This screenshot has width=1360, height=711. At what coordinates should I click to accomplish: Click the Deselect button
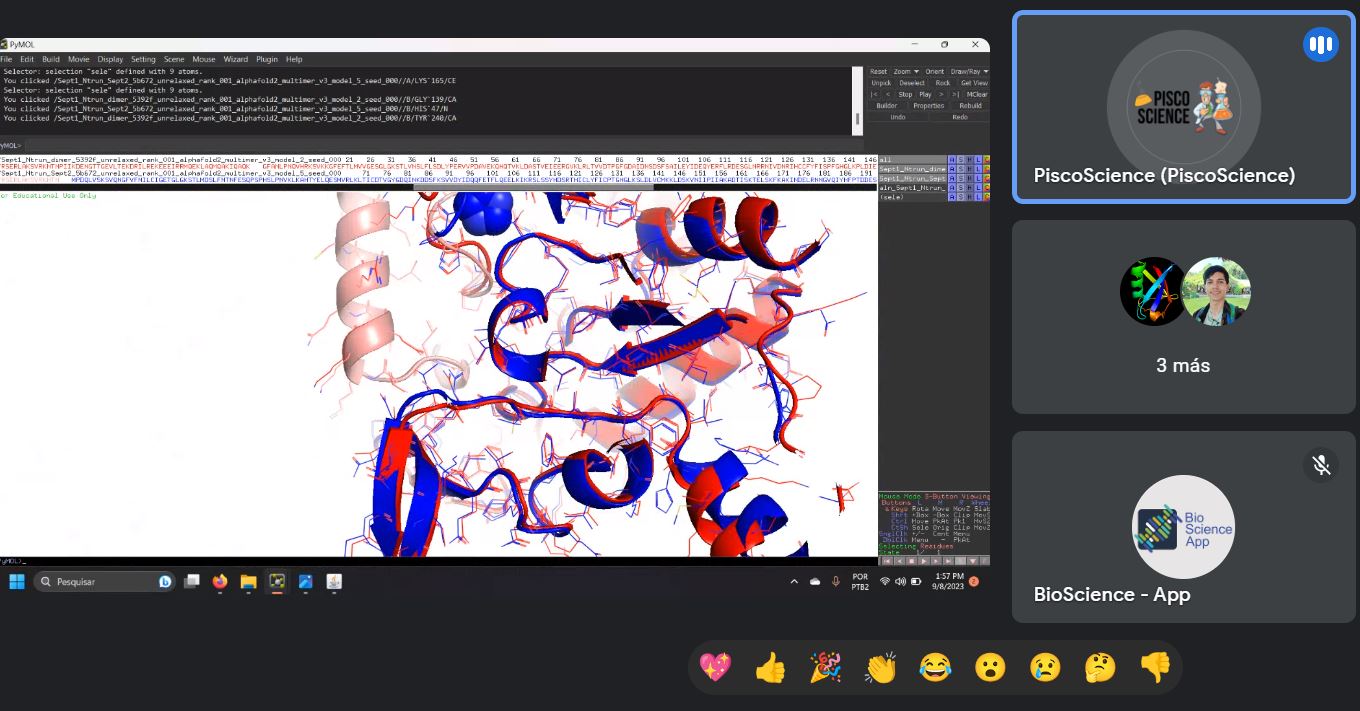[911, 83]
